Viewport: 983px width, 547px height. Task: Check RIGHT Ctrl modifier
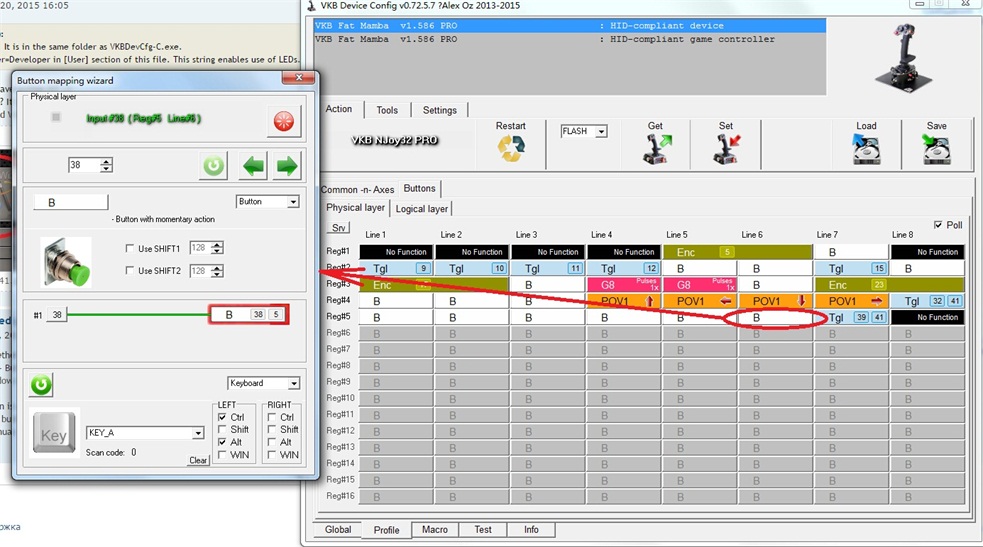271,417
